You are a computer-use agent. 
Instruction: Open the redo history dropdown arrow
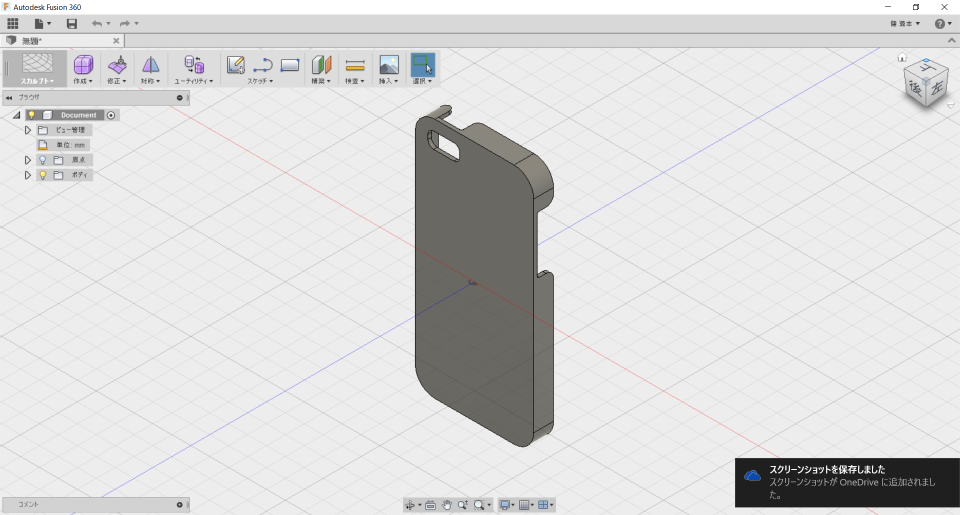[x=137, y=23]
